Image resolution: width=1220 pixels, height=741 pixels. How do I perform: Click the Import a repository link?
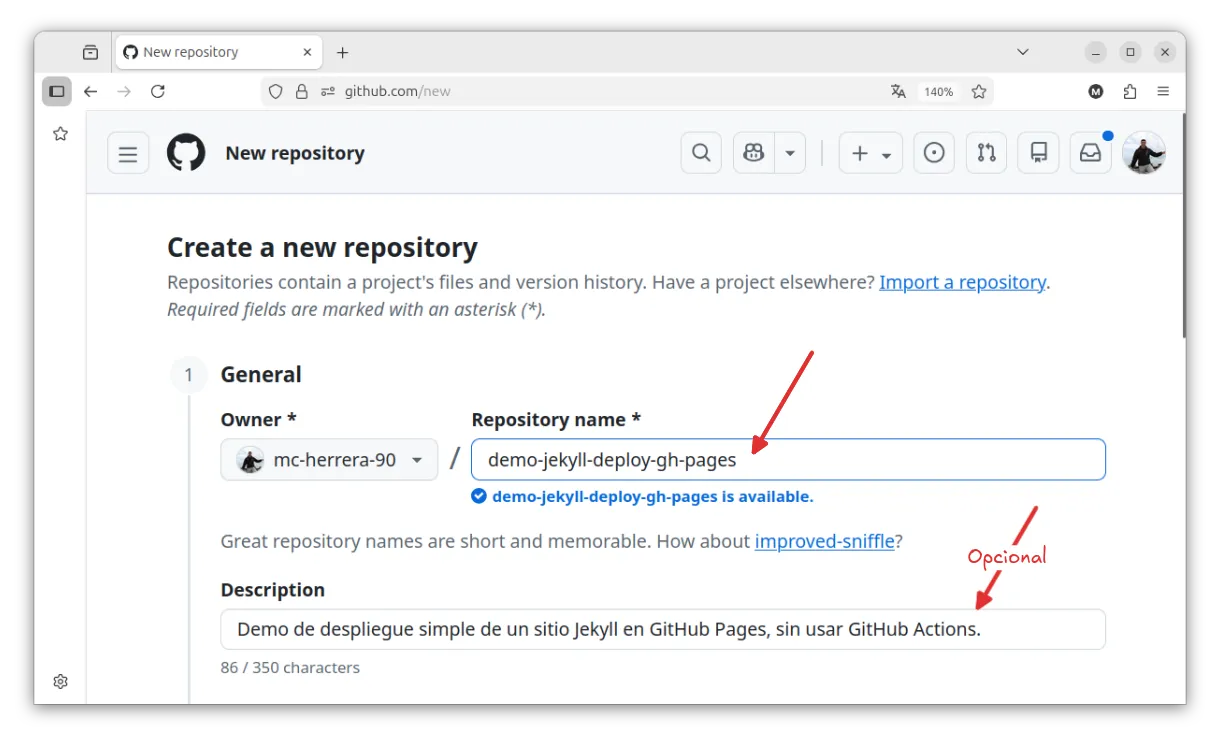point(962,282)
